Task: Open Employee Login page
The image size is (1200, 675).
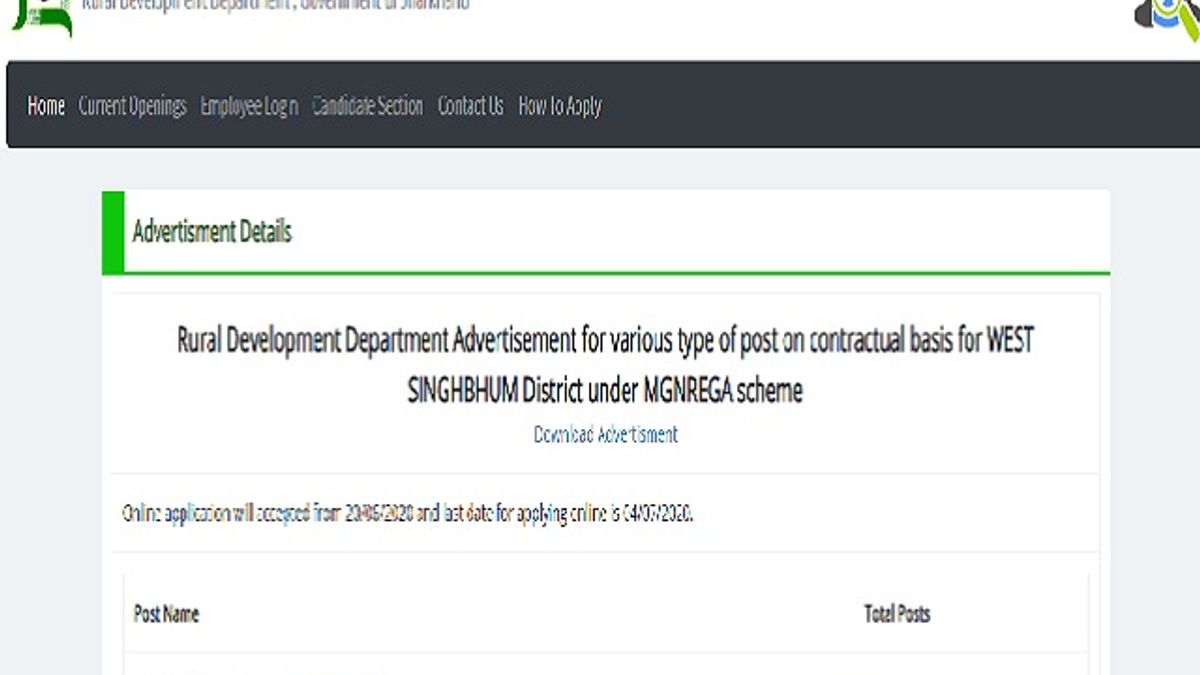Action: (x=249, y=106)
